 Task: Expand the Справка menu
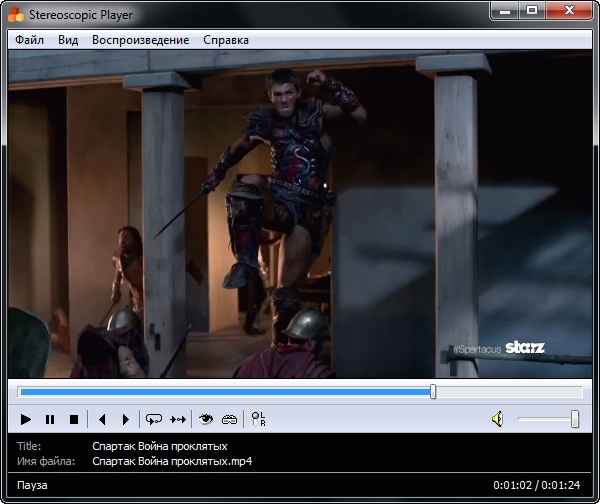[x=226, y=40]
